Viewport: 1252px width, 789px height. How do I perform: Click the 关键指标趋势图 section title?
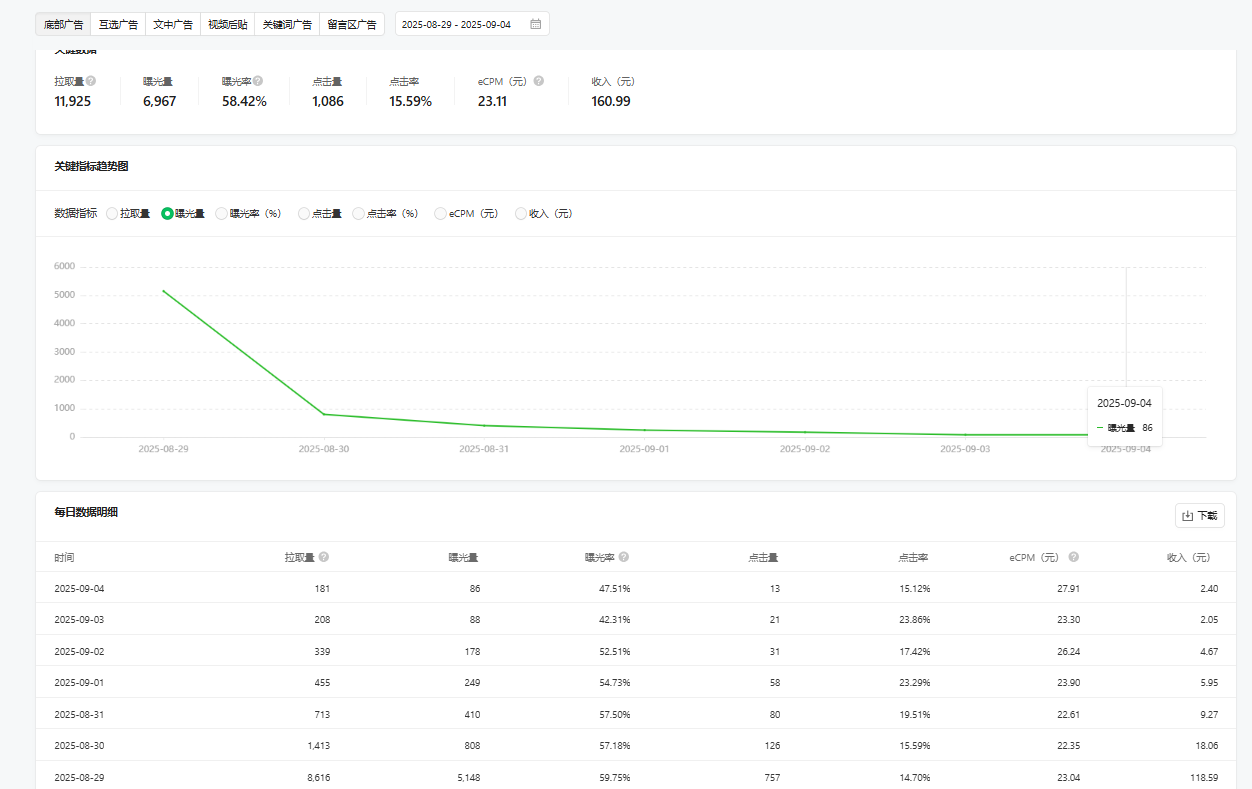[x=91, y=167]
